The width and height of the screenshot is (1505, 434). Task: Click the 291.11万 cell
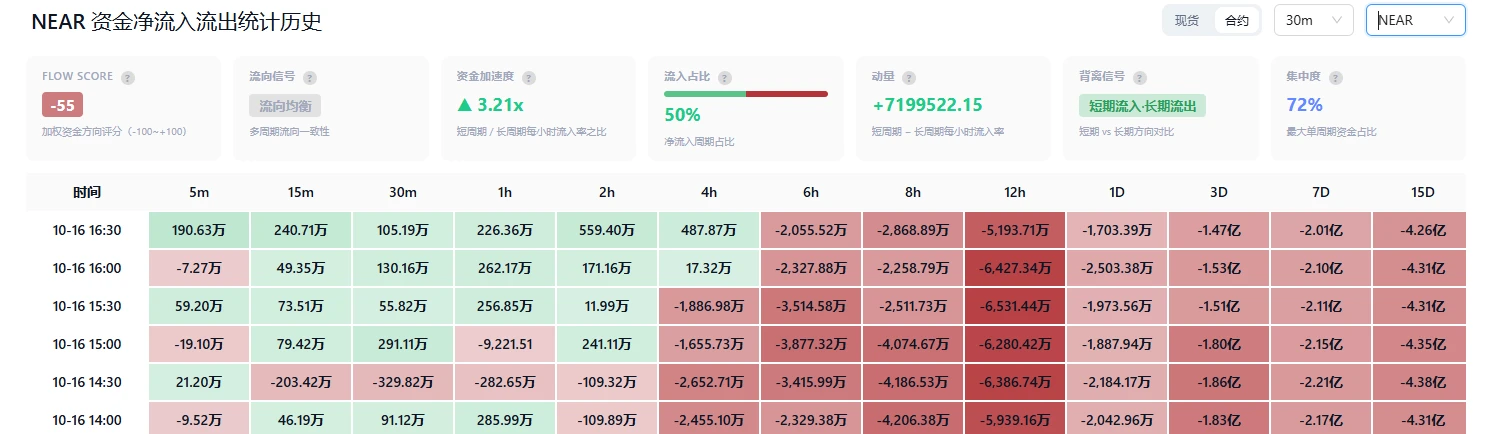[403, 344]
